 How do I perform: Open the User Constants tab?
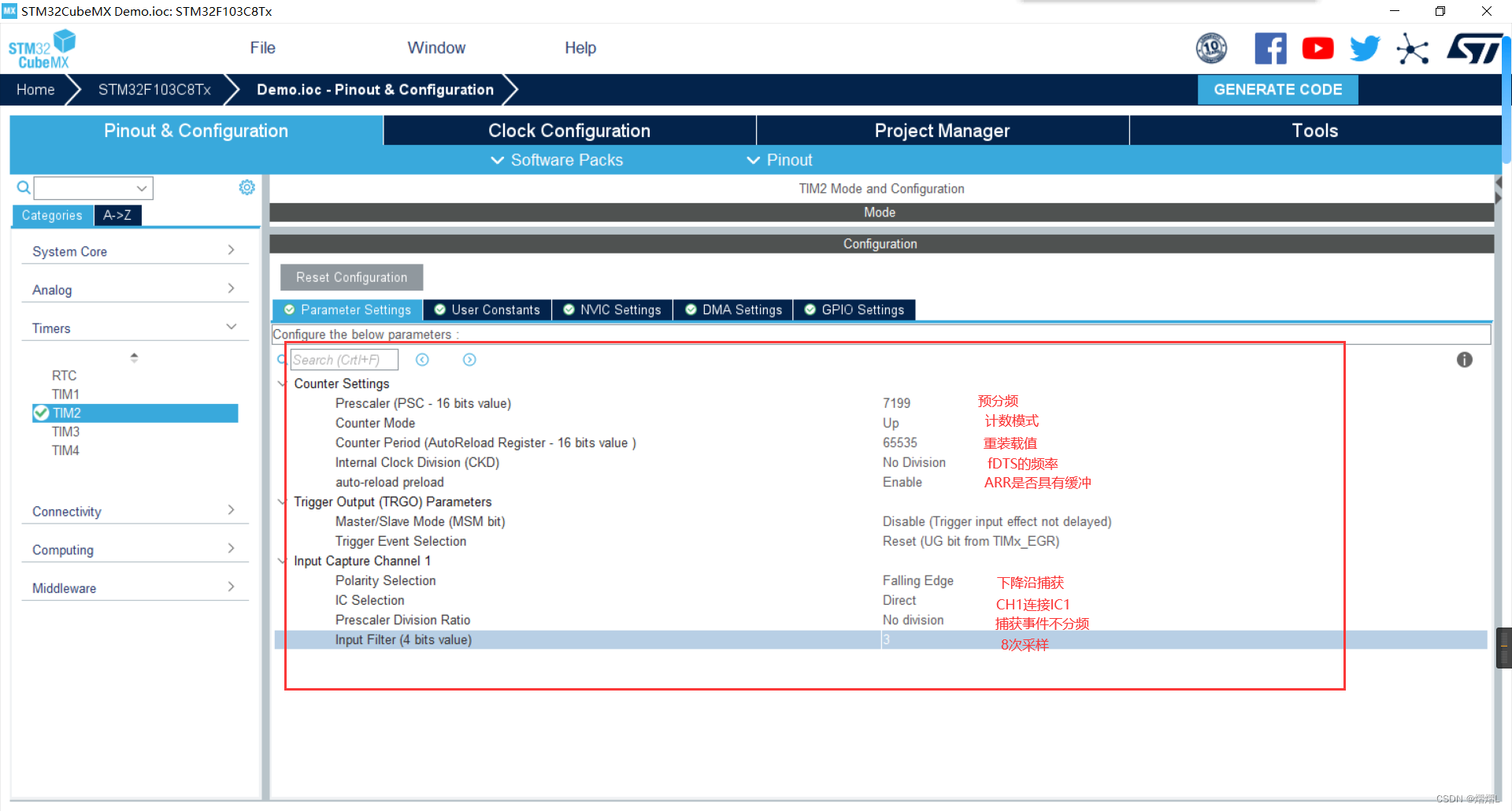[x=487, y=309]
